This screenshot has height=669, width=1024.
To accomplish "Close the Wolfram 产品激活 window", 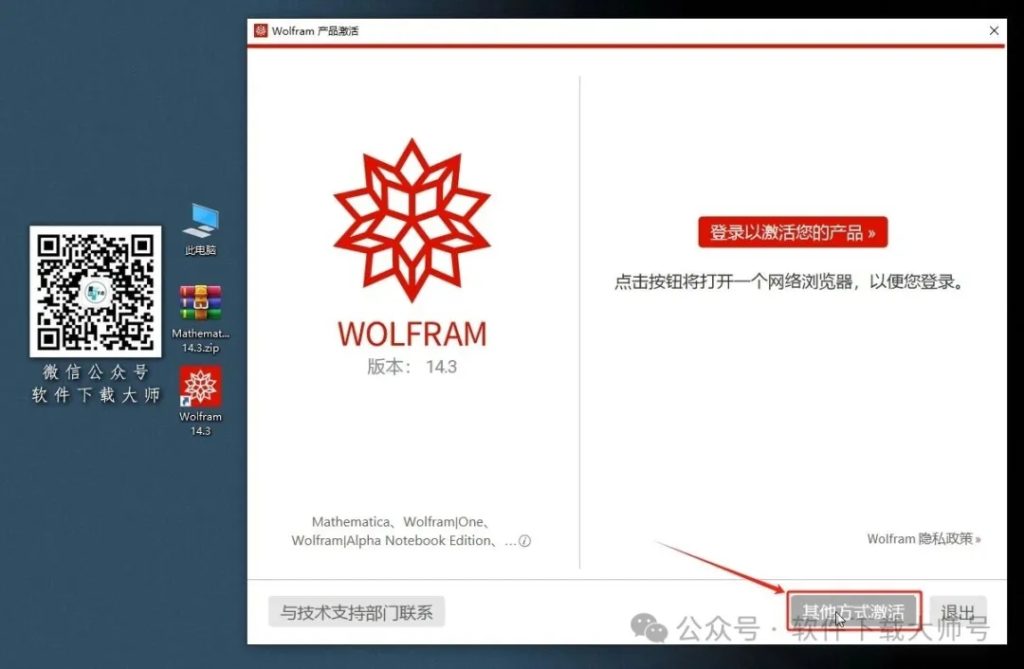I will [x=994, y=30].
